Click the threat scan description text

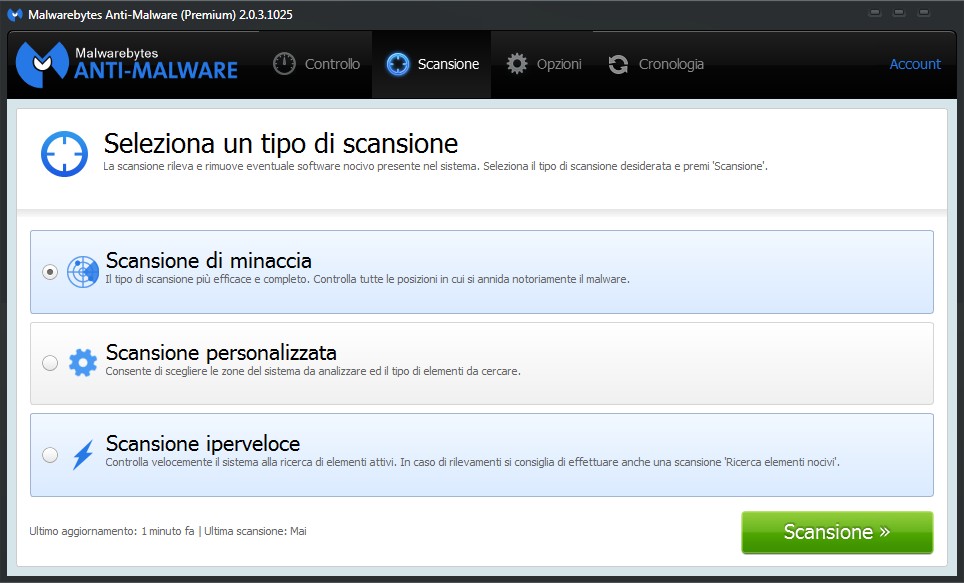click(x=367, y=279)
